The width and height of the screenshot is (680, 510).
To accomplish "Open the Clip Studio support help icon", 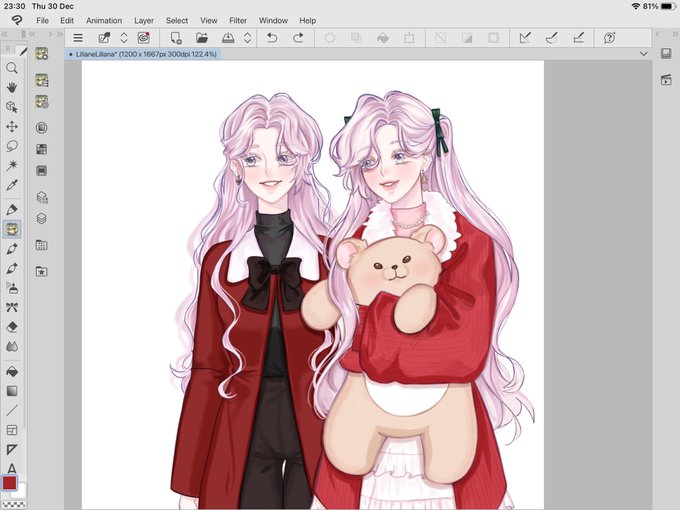I will [609, 38].
